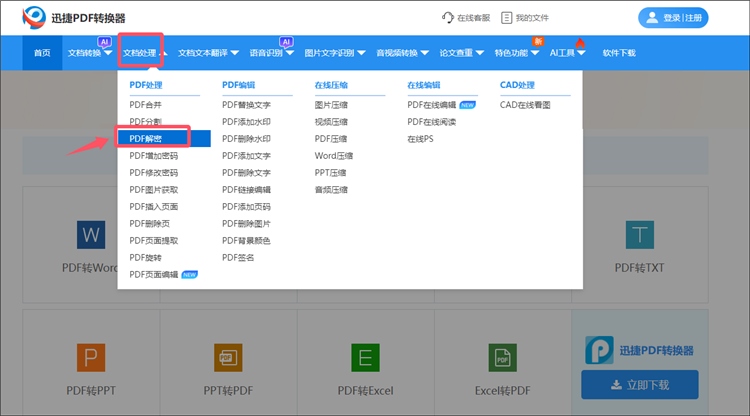The height and width of the screenshot is (416, 750).
Task: Go to 首页 tab
Action: click(x=42, y=53)
